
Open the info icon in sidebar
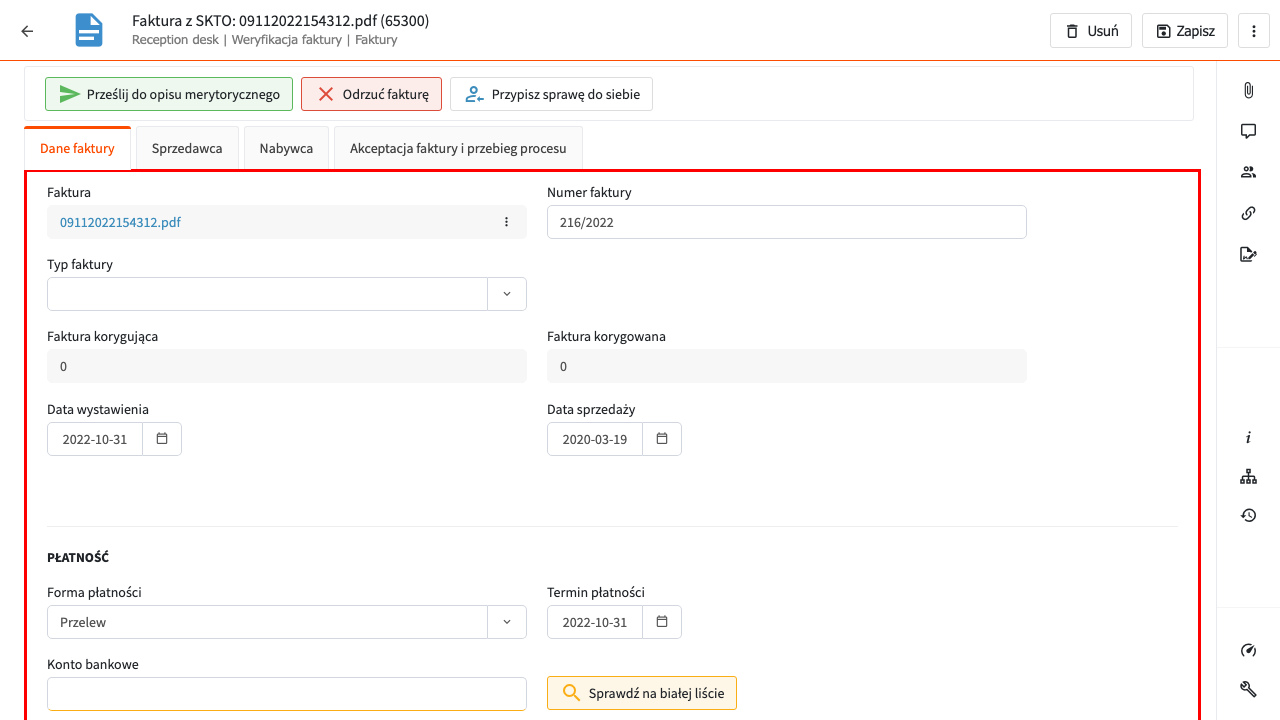click(1248, 438)
